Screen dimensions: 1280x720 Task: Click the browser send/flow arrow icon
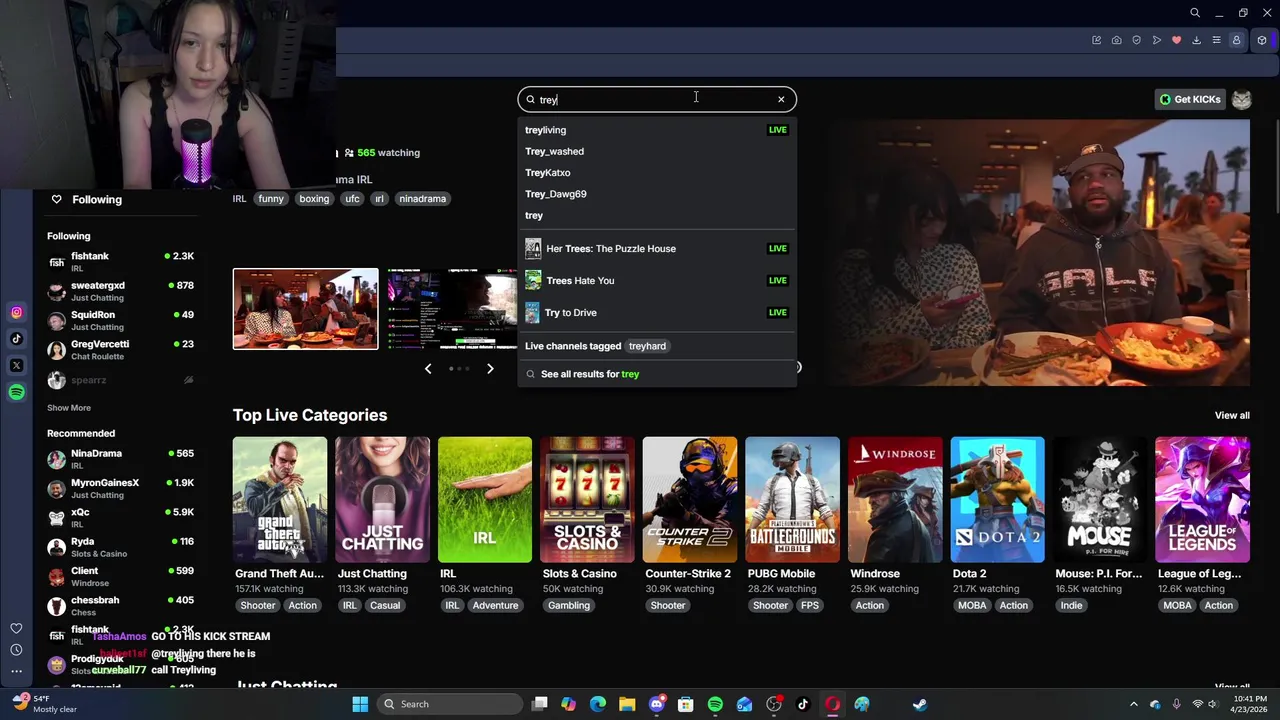1156,40
